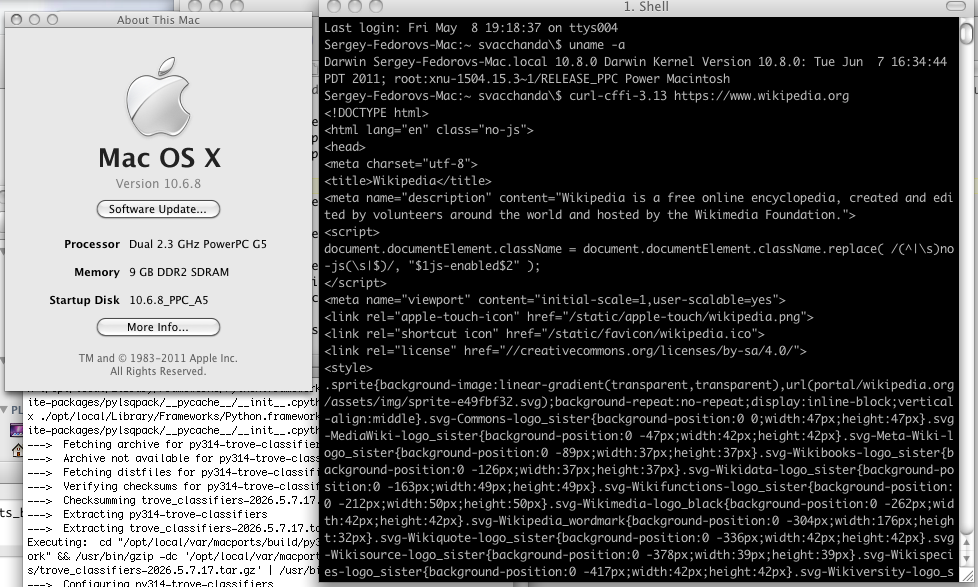Click the 'apple-touch-icon' link line
978x587 pixels.
(569, 317)
